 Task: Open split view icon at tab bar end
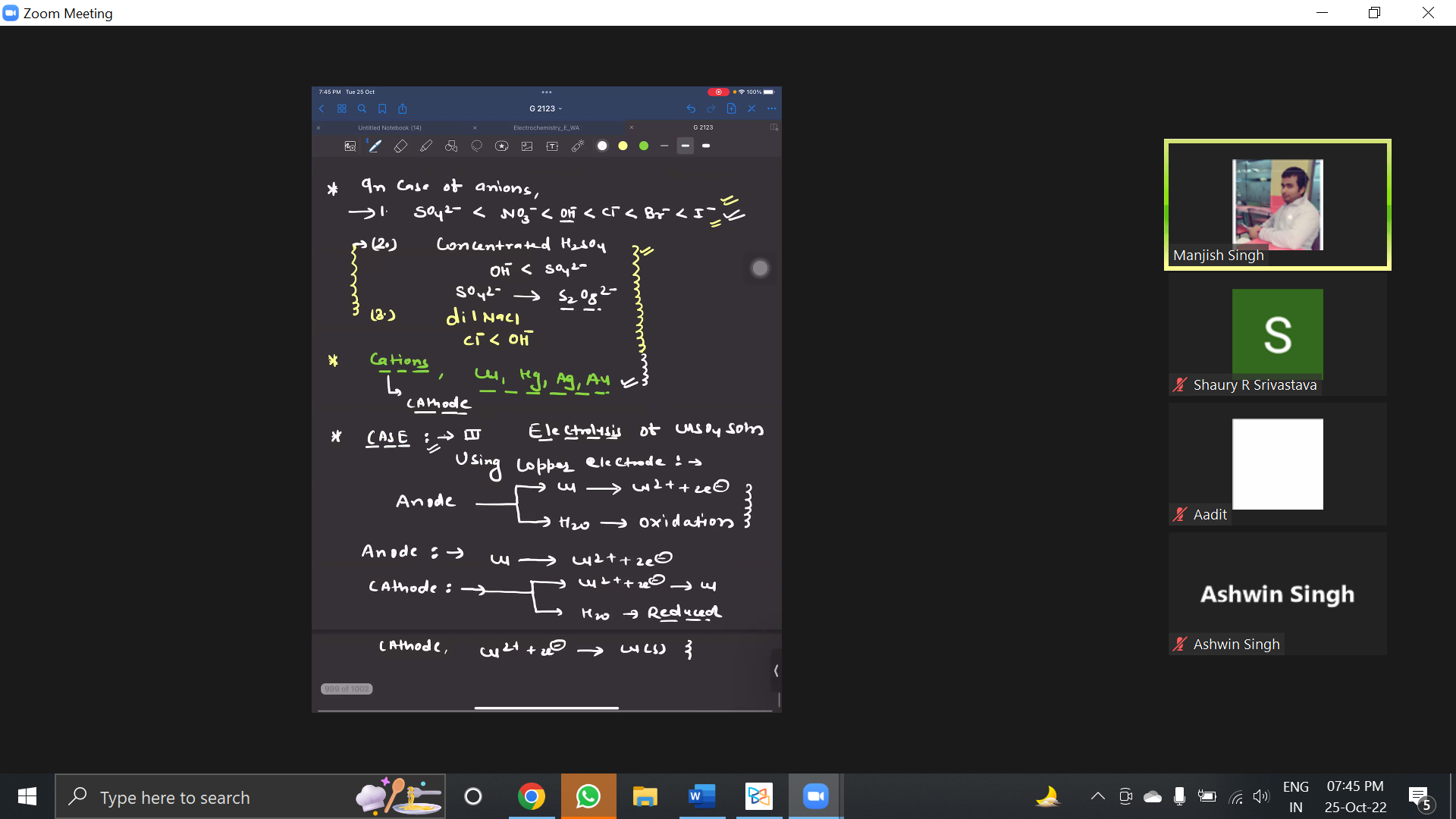[x=773, y=127]
